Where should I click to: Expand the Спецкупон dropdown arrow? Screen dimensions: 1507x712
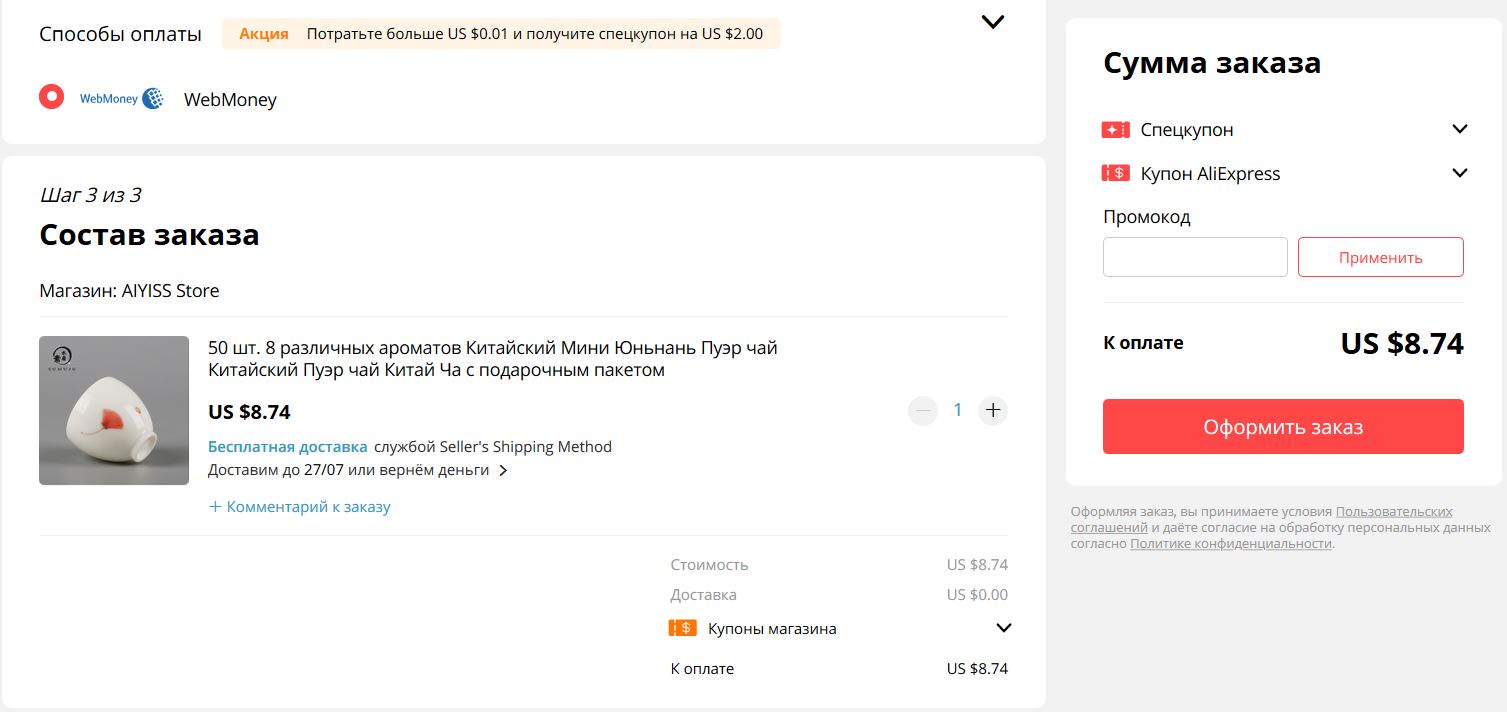click(x=1460, y=129)
